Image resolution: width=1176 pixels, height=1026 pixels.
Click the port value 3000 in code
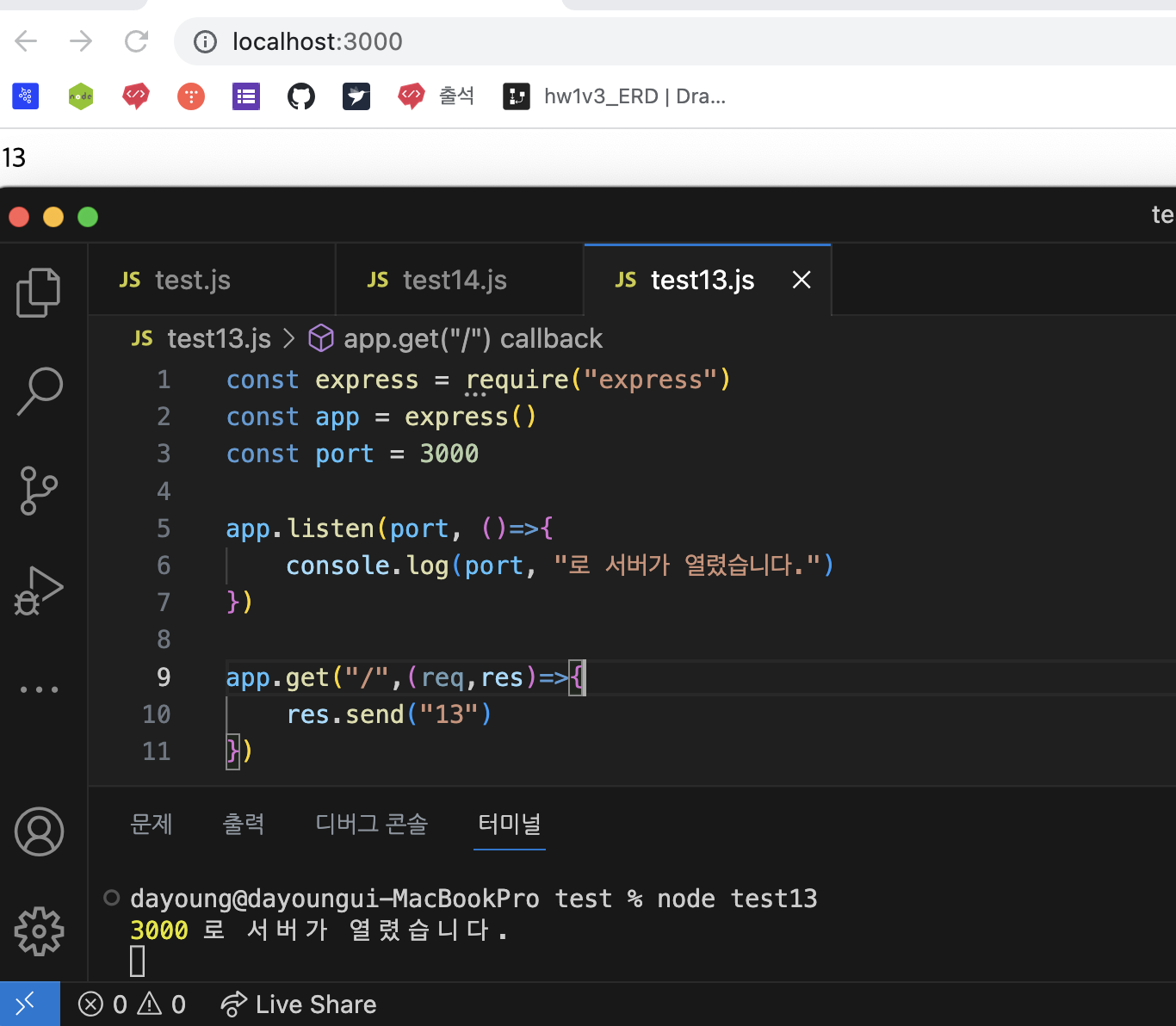(x=449, y=454)
